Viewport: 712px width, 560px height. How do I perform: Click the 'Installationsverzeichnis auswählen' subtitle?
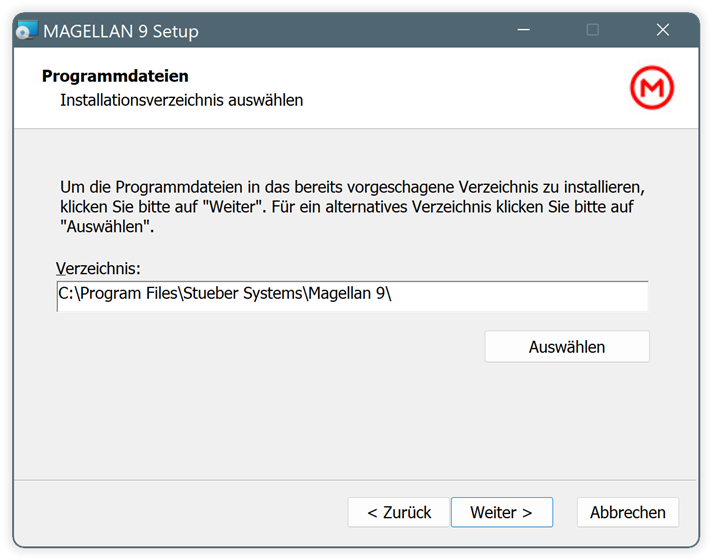182,100
